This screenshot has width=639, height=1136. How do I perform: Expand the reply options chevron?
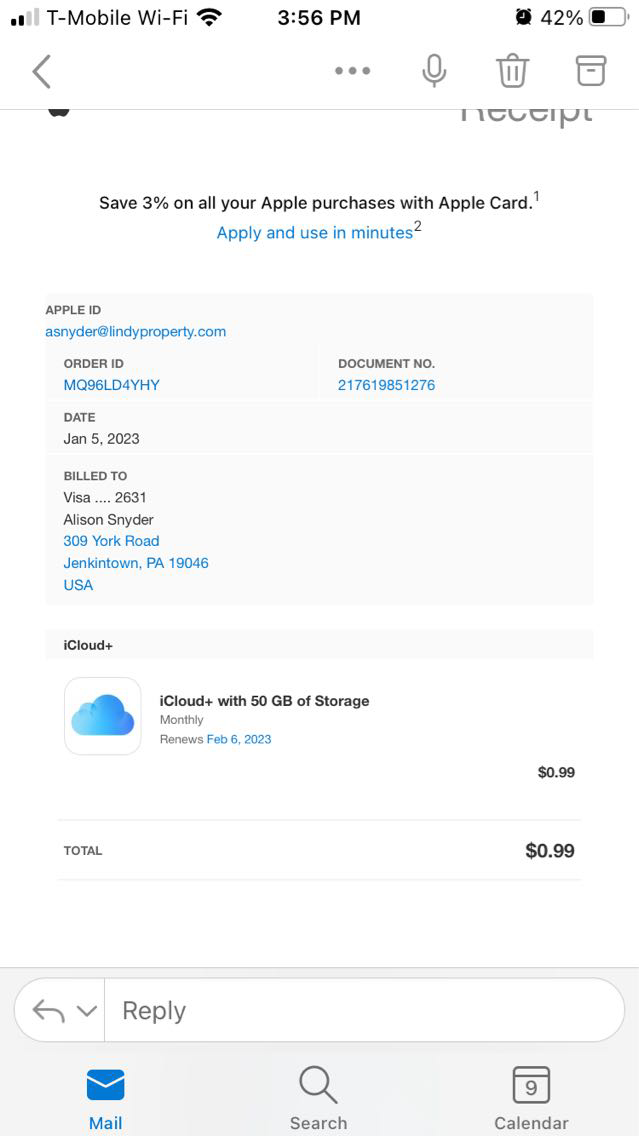click(x=87, y=1011)
